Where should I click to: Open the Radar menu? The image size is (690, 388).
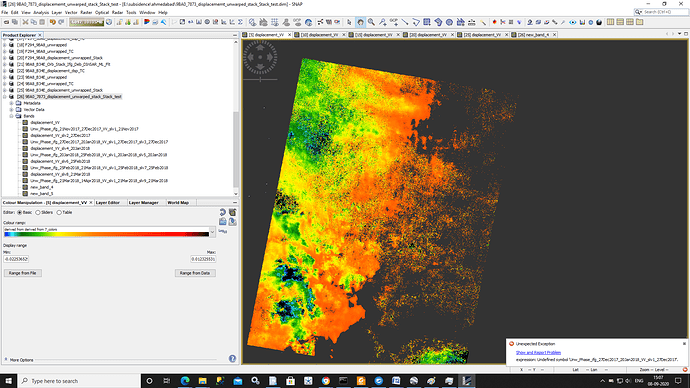(117, 13)
